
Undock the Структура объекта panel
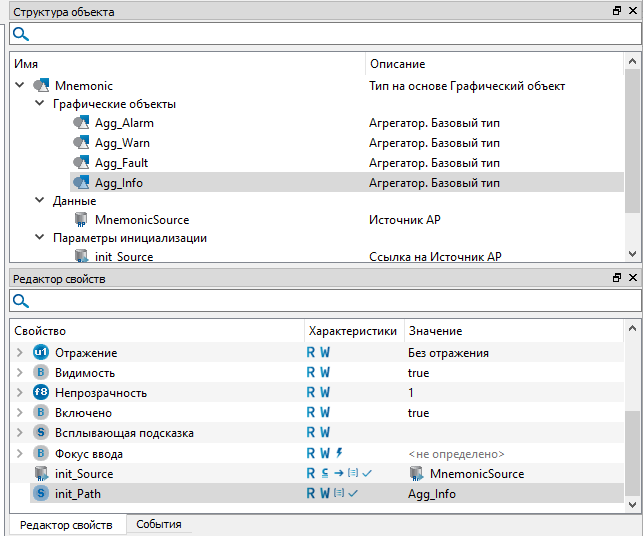(617, 12)
